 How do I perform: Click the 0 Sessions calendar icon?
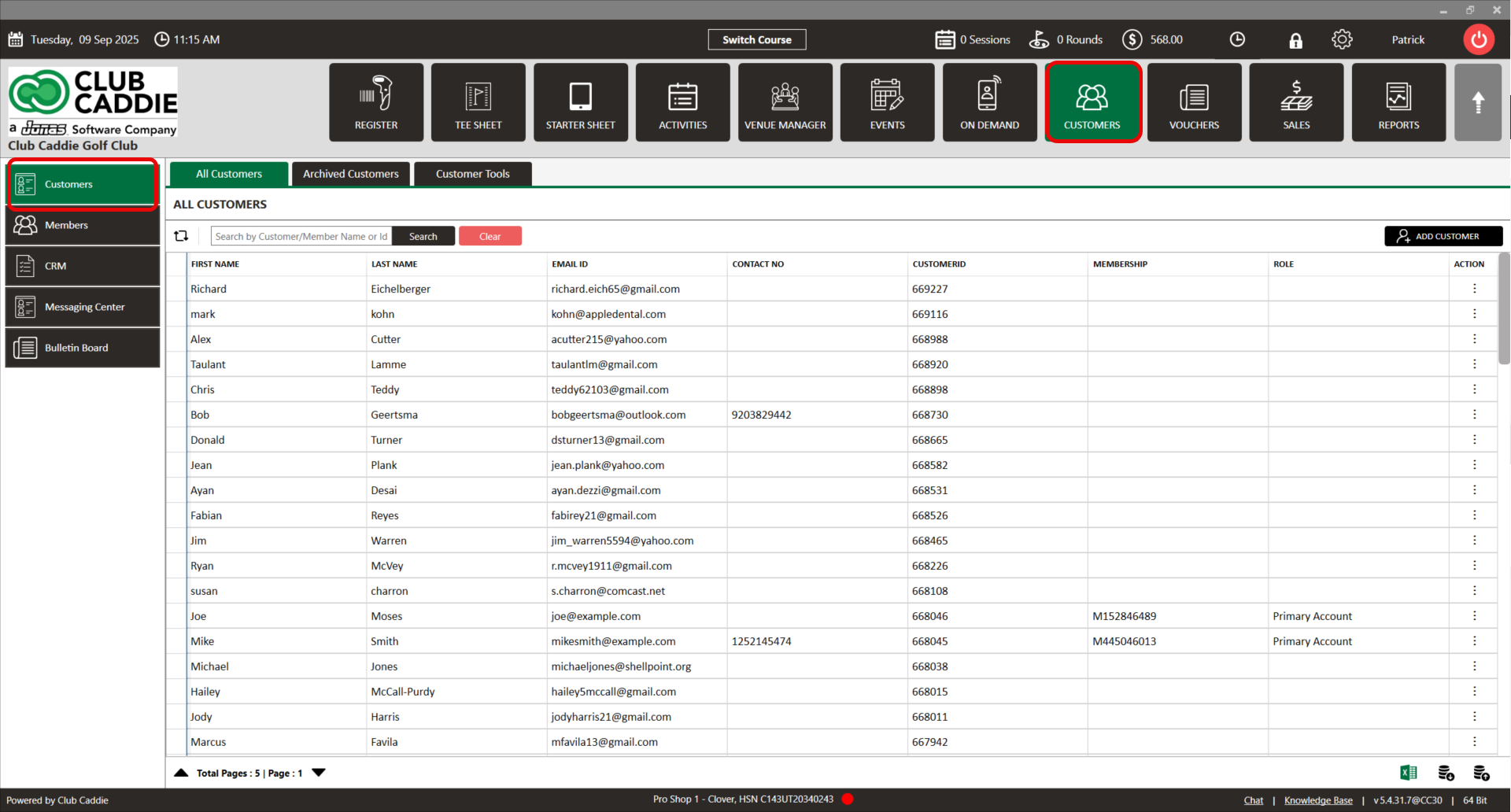tap(945, 39)
